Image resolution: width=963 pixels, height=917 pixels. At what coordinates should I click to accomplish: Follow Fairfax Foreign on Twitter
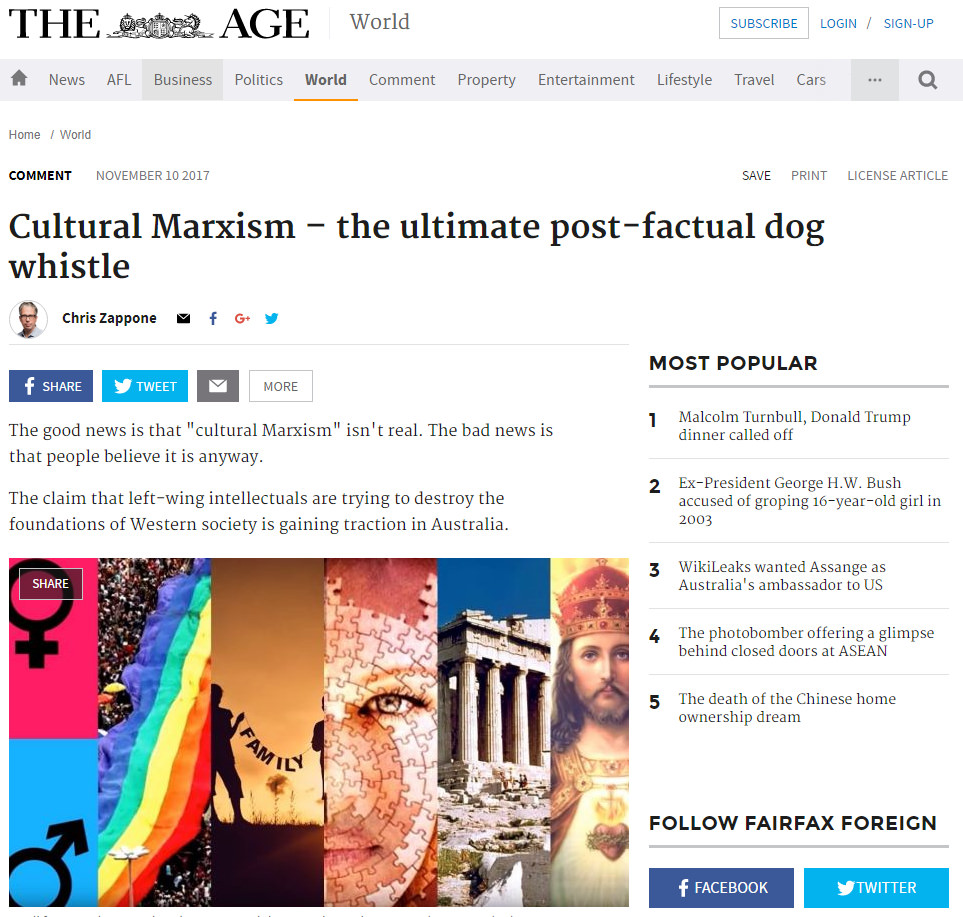tap(876, 888)
